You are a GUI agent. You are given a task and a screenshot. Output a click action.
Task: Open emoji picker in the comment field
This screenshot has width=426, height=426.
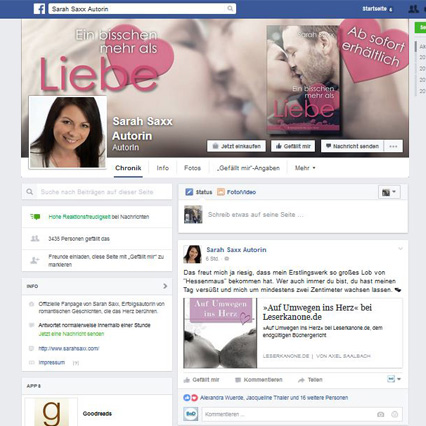click(x=394, y=414)
